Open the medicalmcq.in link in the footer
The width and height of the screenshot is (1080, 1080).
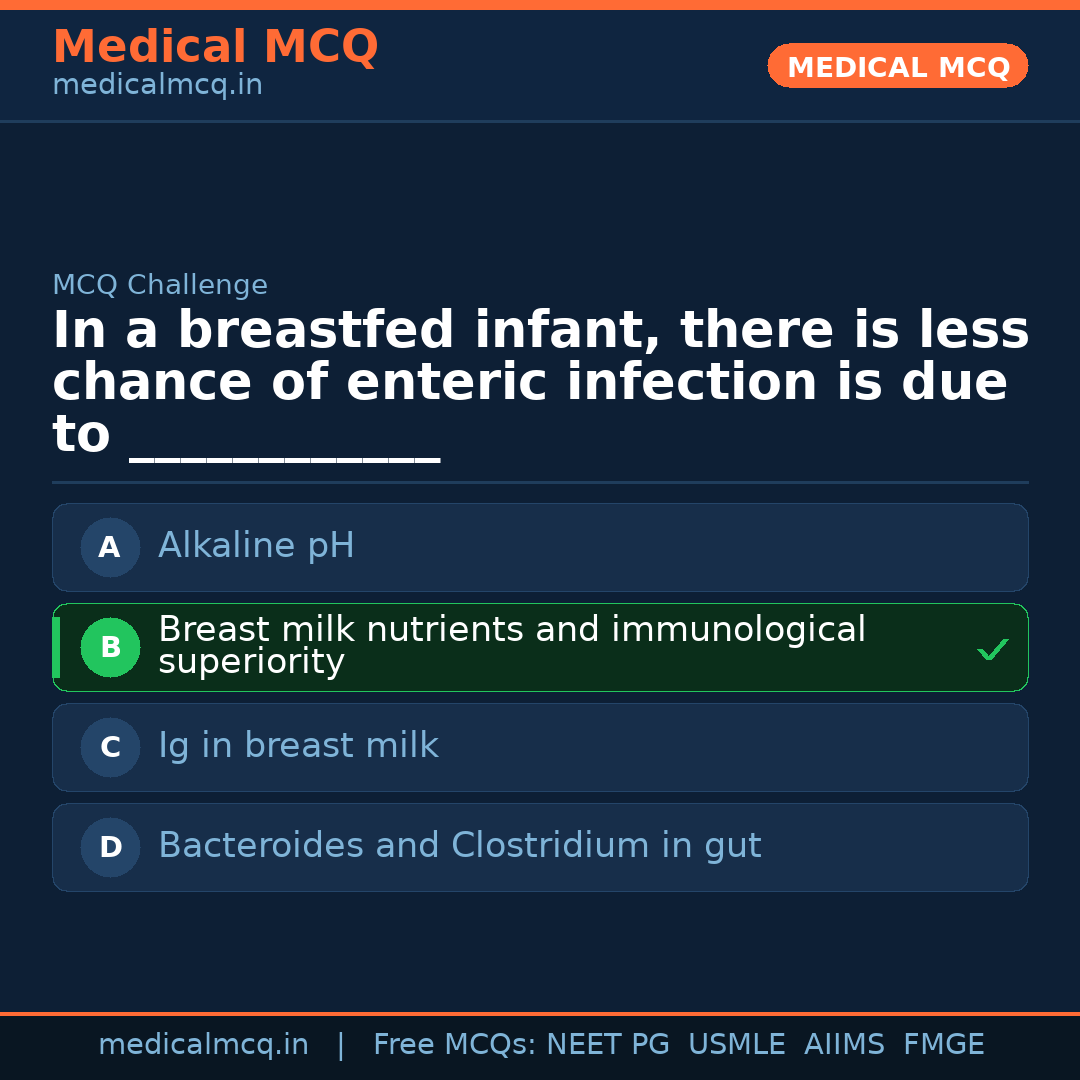[x=203, y=1045]
